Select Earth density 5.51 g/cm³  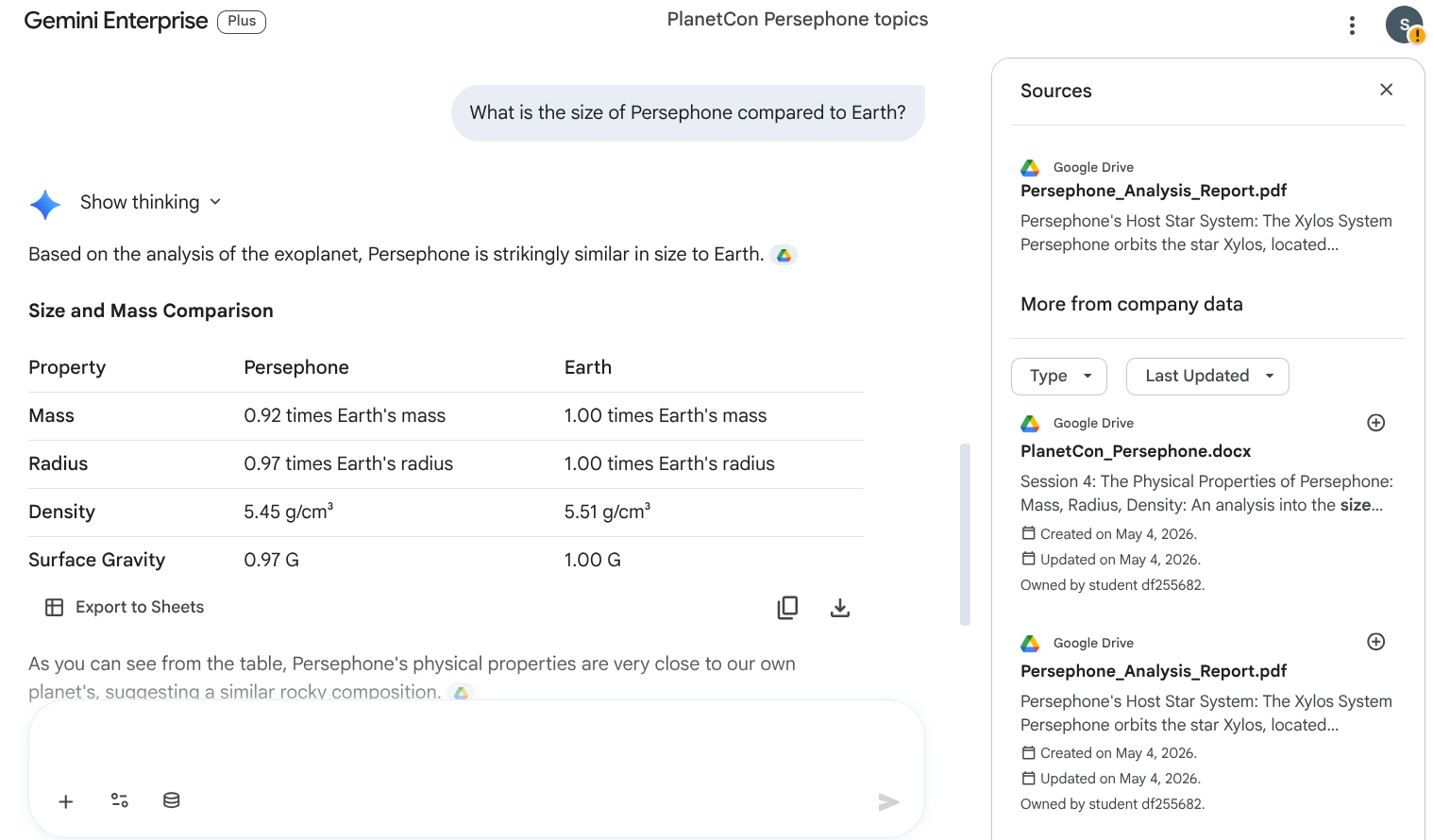click(608, 512)
